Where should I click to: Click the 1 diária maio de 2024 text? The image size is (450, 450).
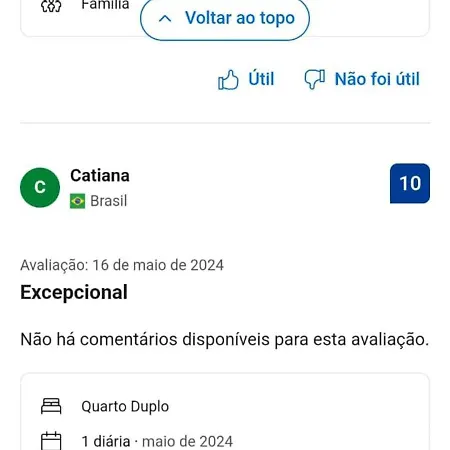(x=157, y=441)
